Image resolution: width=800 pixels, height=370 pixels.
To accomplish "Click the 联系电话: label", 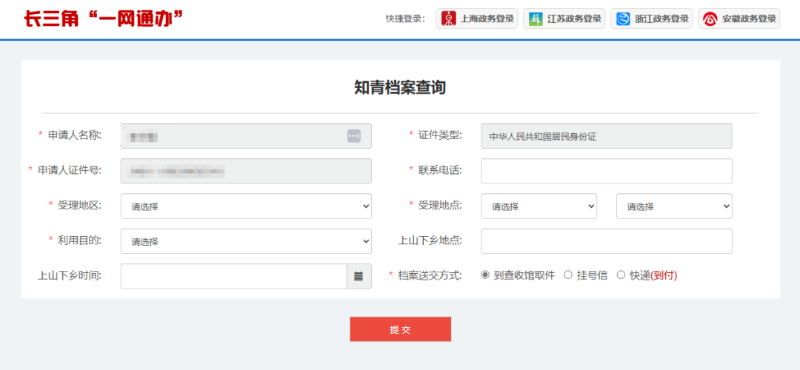I will (x=440, y=170).
